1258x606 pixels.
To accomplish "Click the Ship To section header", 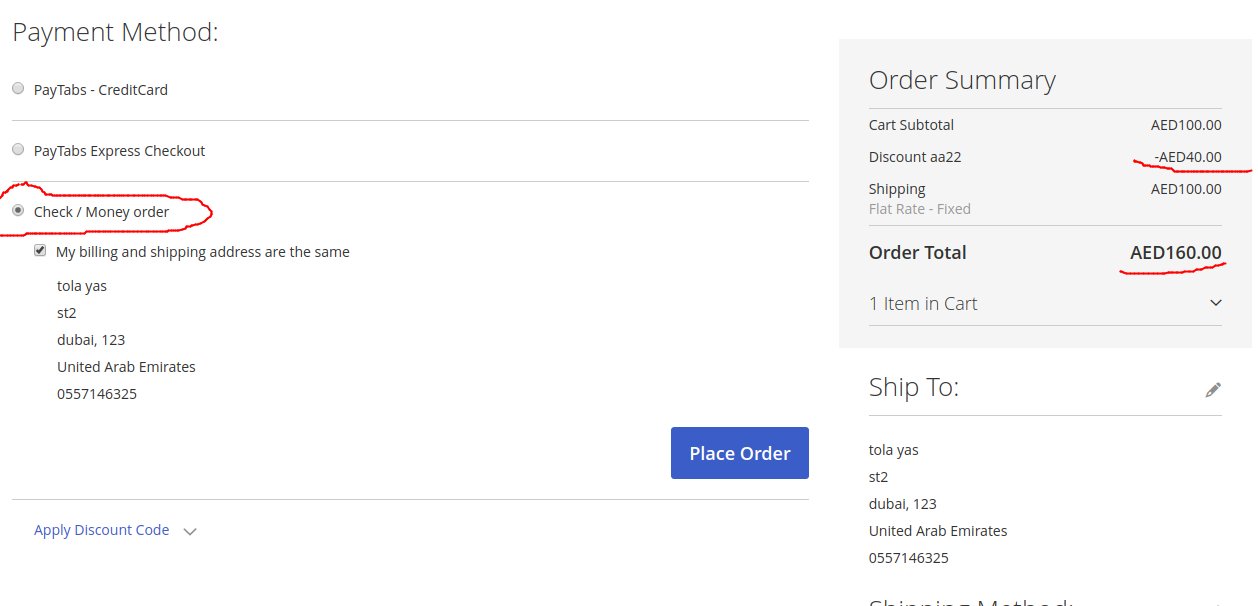I will click(913, 387).
